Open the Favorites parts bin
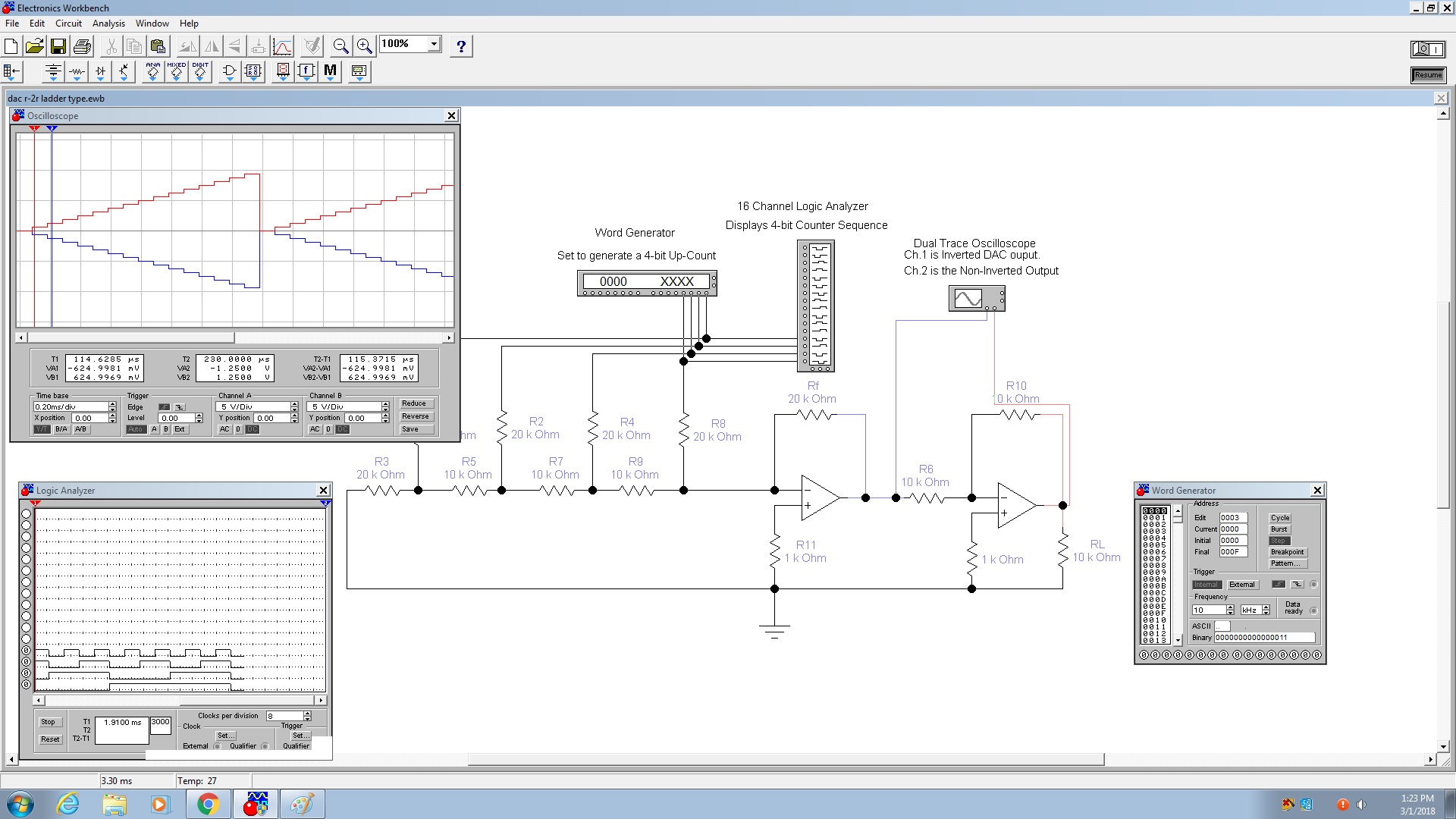The width and height of the screenshot is (1456, 819). [x=11, y=72]
